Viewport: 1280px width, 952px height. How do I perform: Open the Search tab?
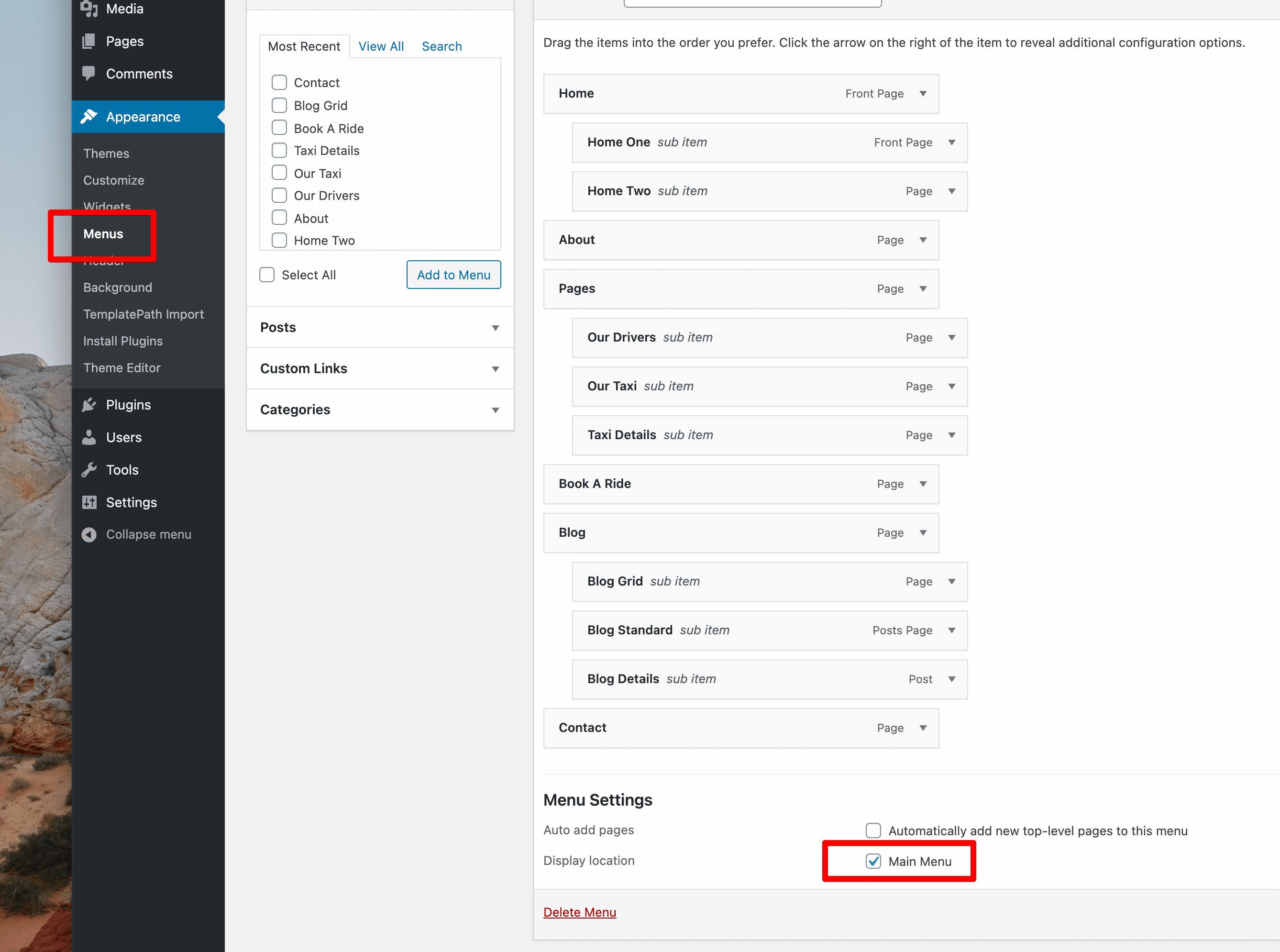441,46
